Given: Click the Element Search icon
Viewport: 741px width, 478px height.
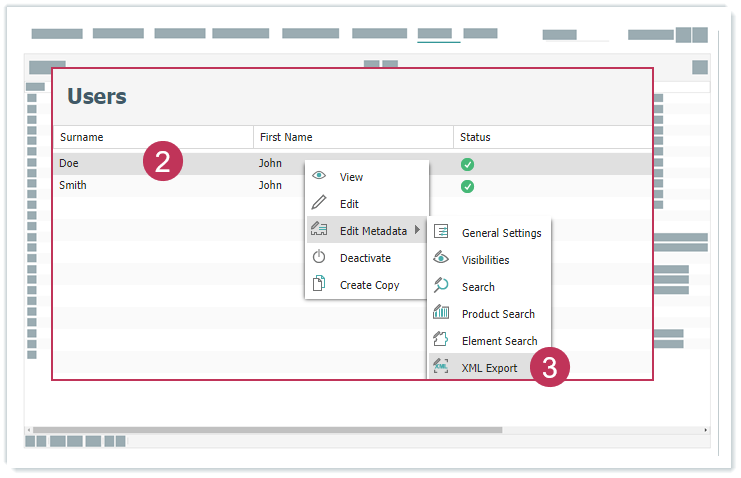Looking at the screenshot, I should tap(441, 340).
